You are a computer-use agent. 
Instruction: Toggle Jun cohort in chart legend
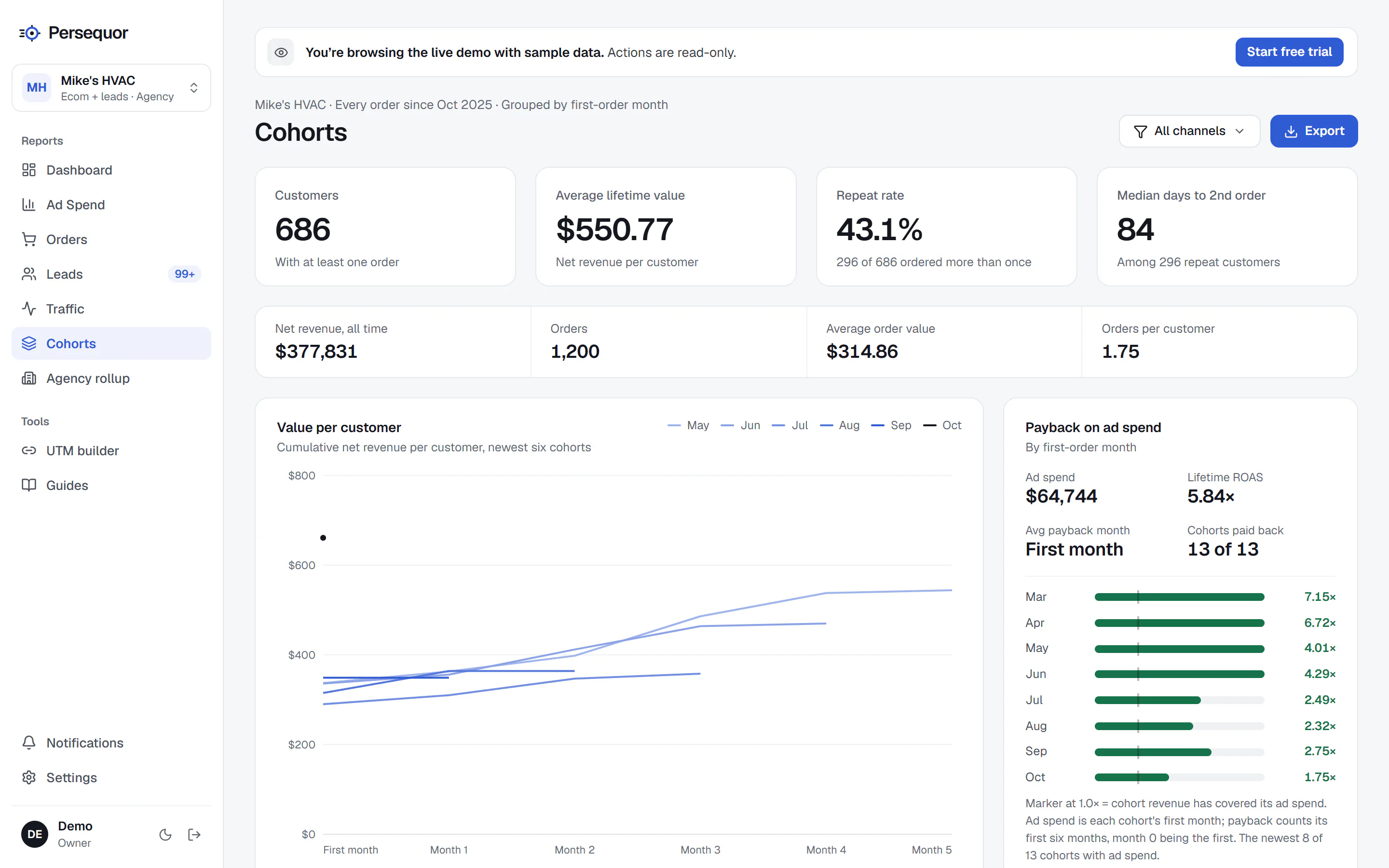740,425
